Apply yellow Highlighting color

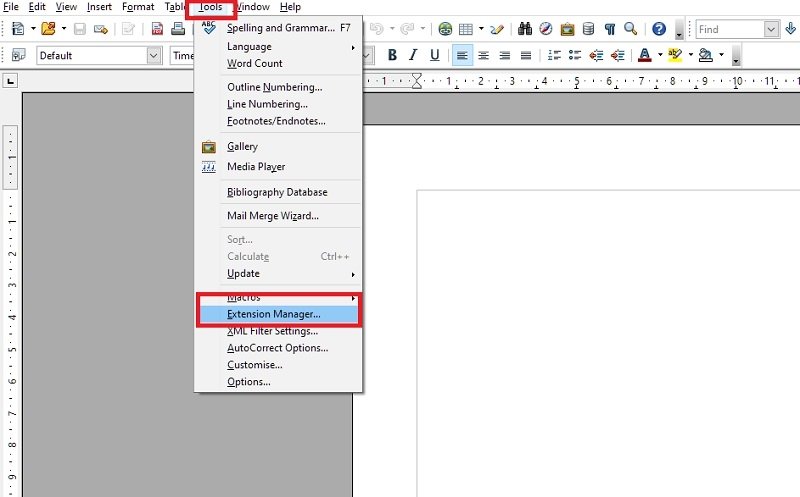675,55
